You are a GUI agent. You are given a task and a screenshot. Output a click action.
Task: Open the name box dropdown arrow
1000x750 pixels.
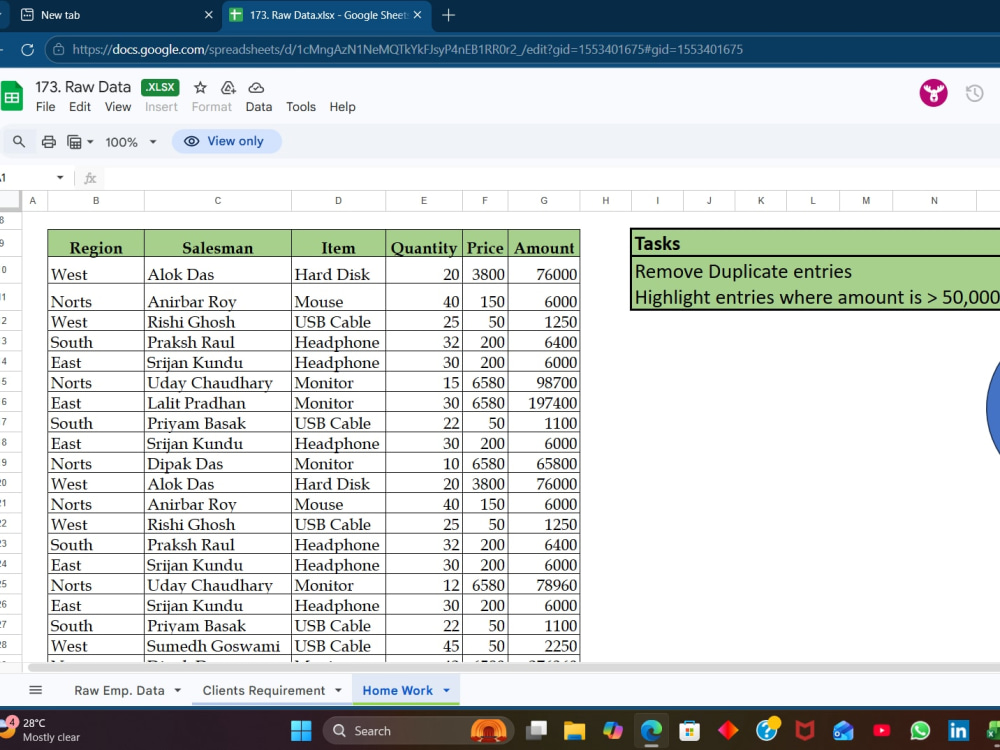click(60, 177)
